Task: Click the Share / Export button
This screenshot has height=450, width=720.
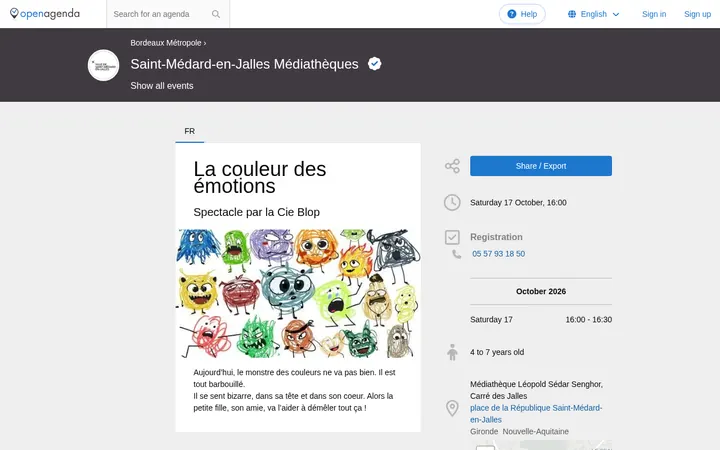Action: pos(541,166)
